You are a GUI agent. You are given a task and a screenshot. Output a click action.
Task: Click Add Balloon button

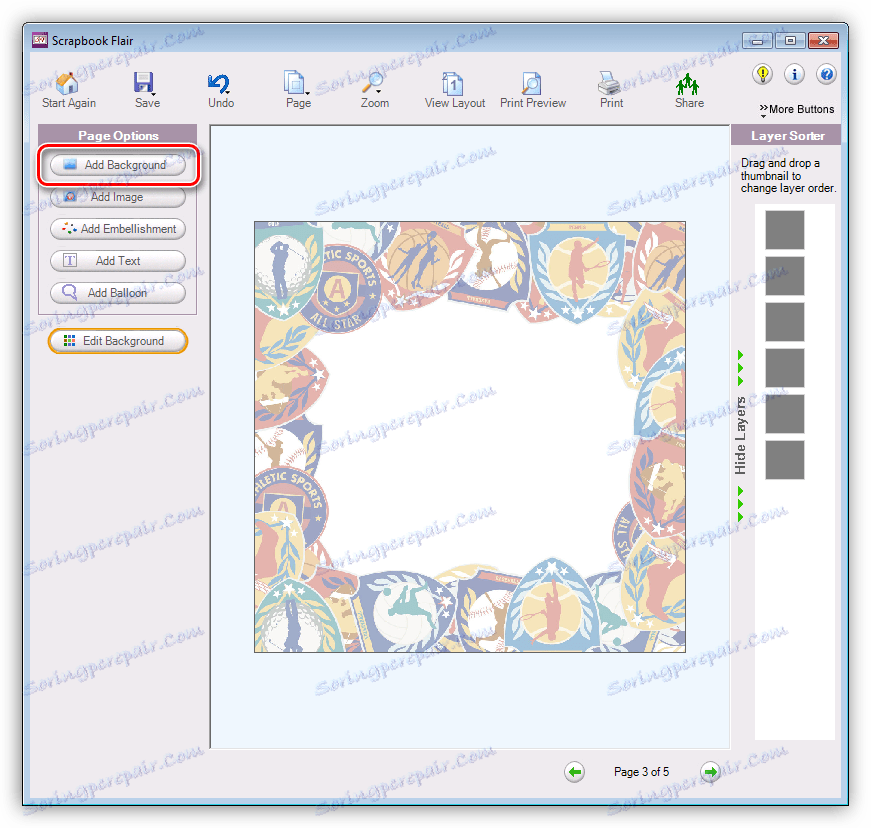click(118, 293)
